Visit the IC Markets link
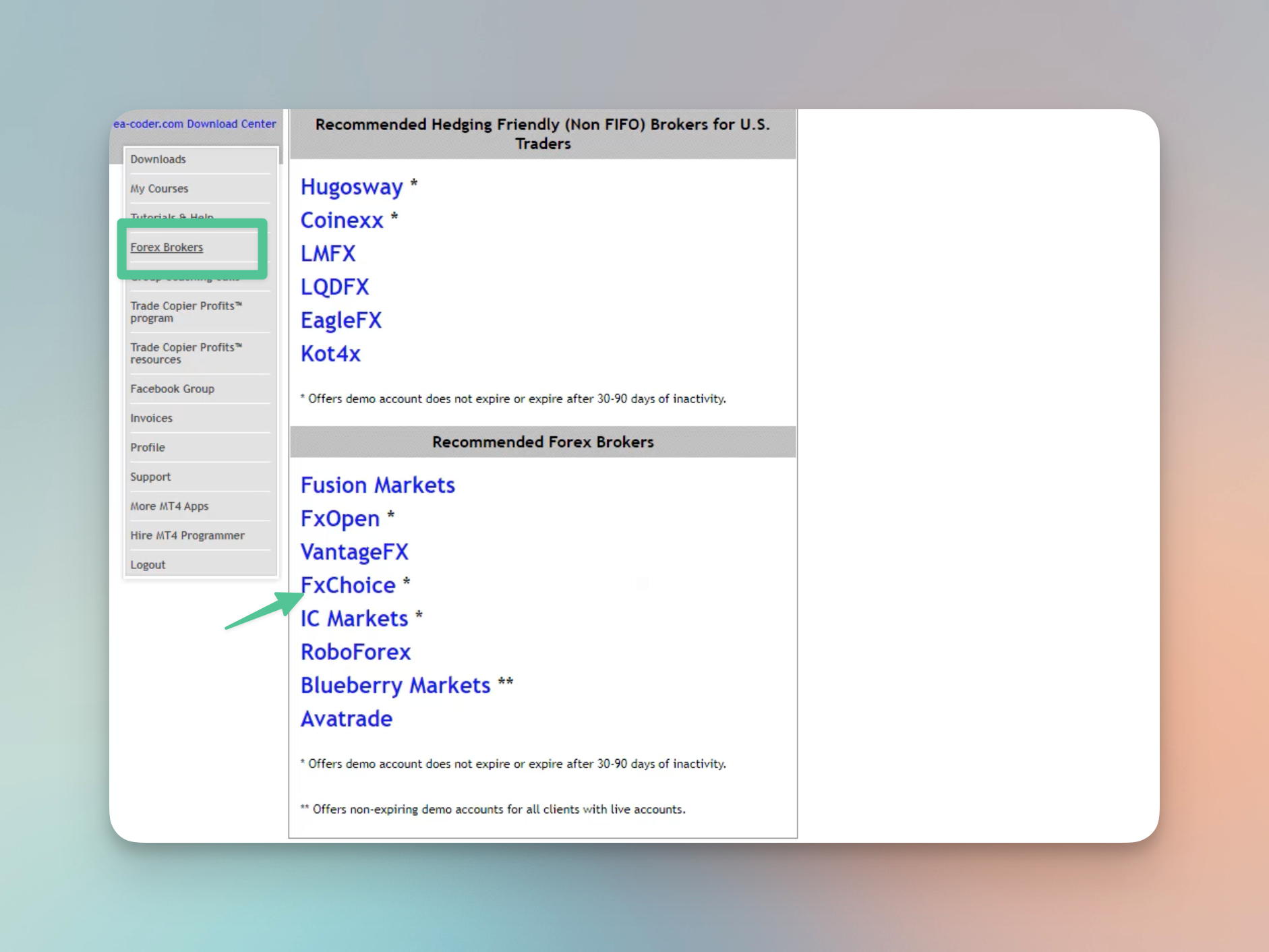 pos(354,619)
